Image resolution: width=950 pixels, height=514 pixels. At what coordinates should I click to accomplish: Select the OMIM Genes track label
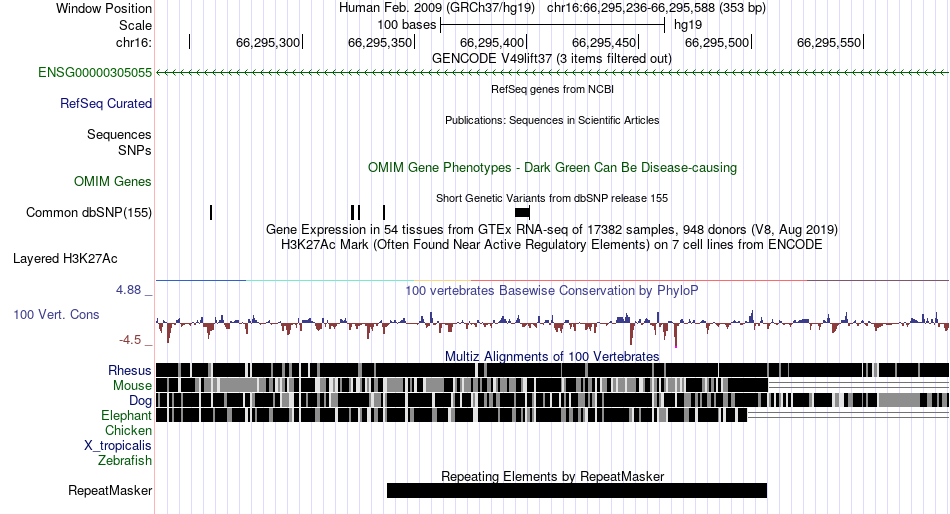[x=113, y=182]
